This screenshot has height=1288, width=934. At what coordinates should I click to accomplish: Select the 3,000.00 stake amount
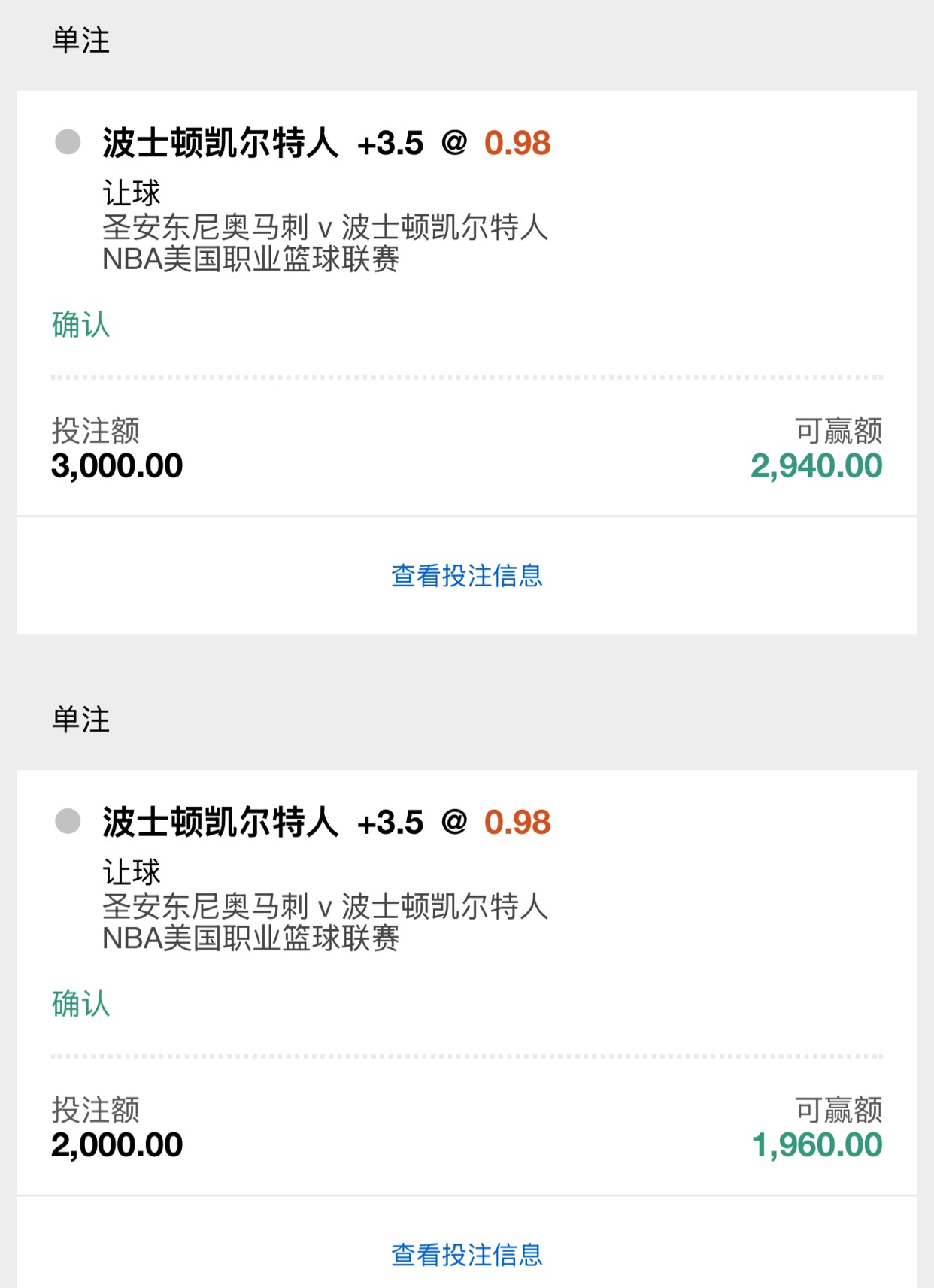pyautogui.click(x=117, y=466)
